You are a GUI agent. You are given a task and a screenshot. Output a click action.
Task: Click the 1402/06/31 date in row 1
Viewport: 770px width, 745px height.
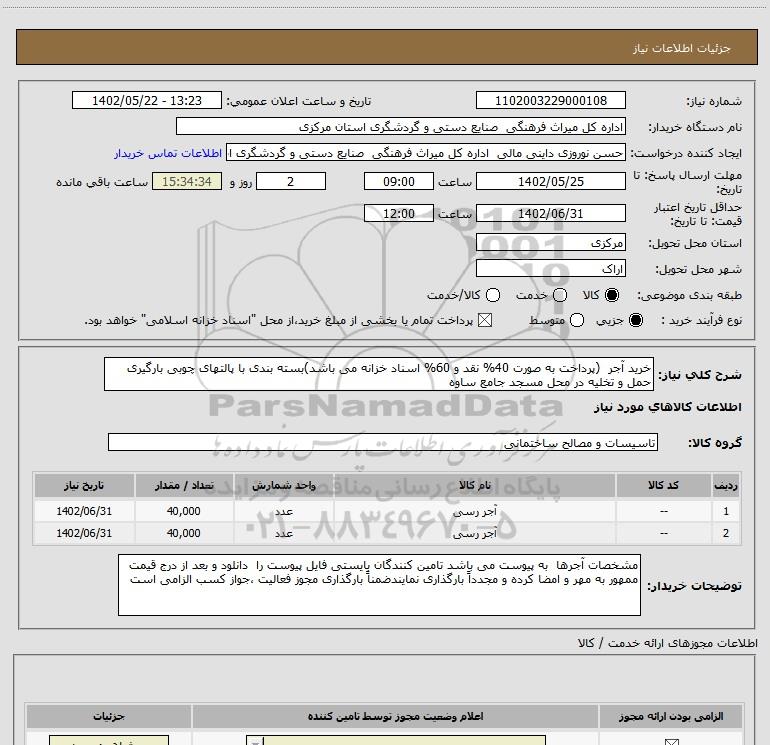tap(84, 511)
